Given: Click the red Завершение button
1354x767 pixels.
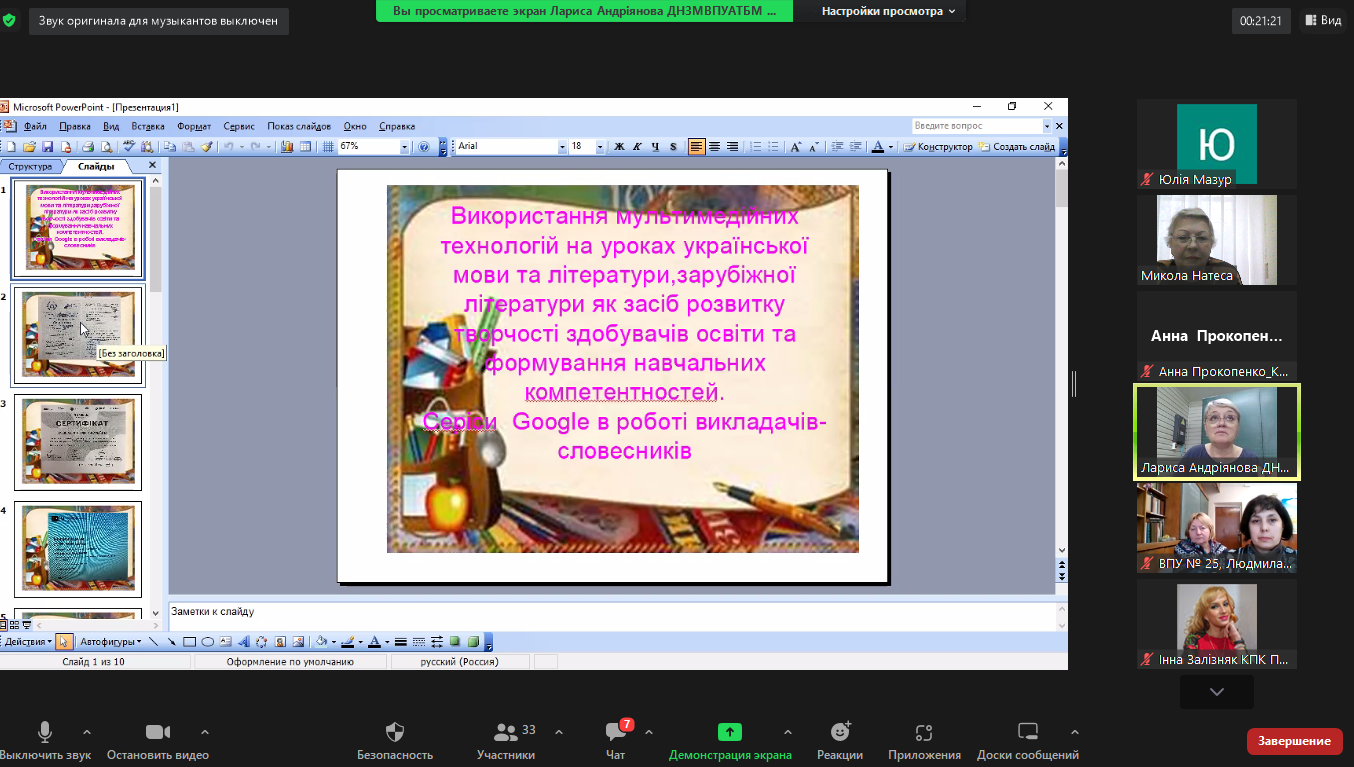Looking at the screenshot, I should tap(1294, 741).
